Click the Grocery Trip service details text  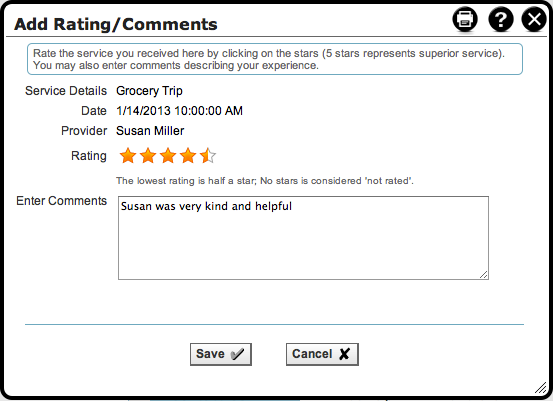149,91
